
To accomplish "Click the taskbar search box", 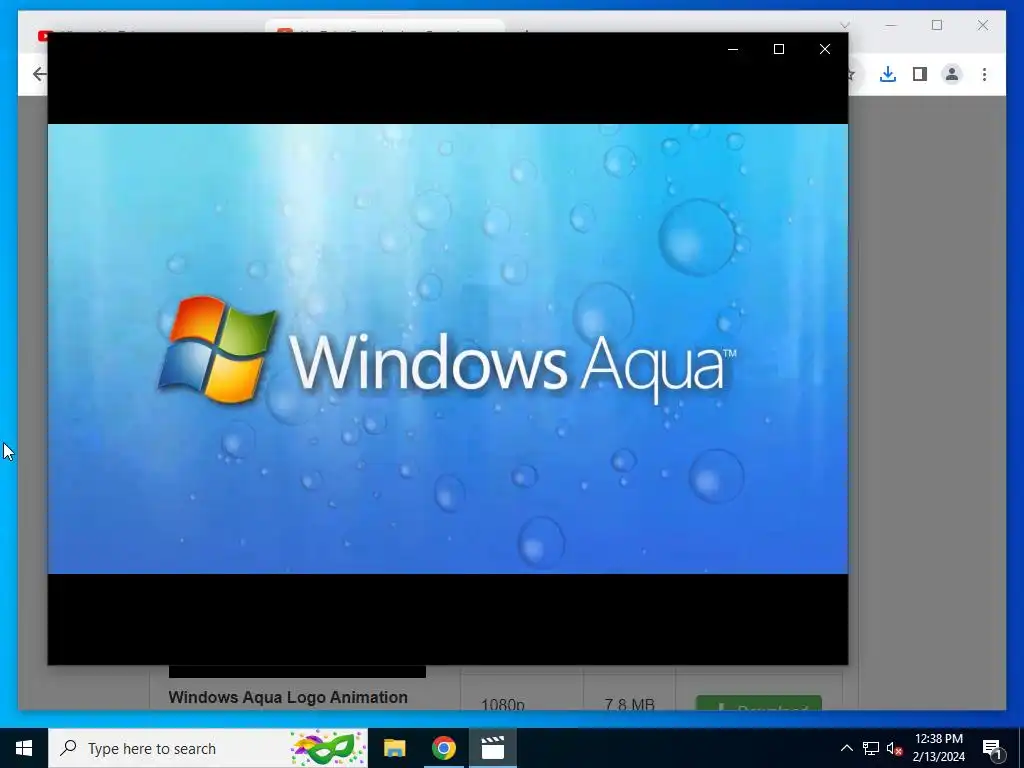I will (208, 748).
